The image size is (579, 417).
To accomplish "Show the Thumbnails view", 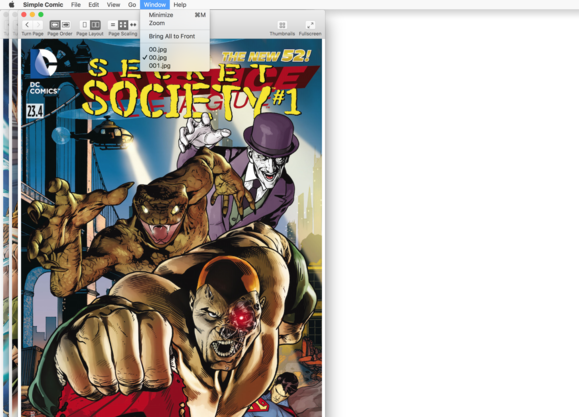I will (282, 25).
